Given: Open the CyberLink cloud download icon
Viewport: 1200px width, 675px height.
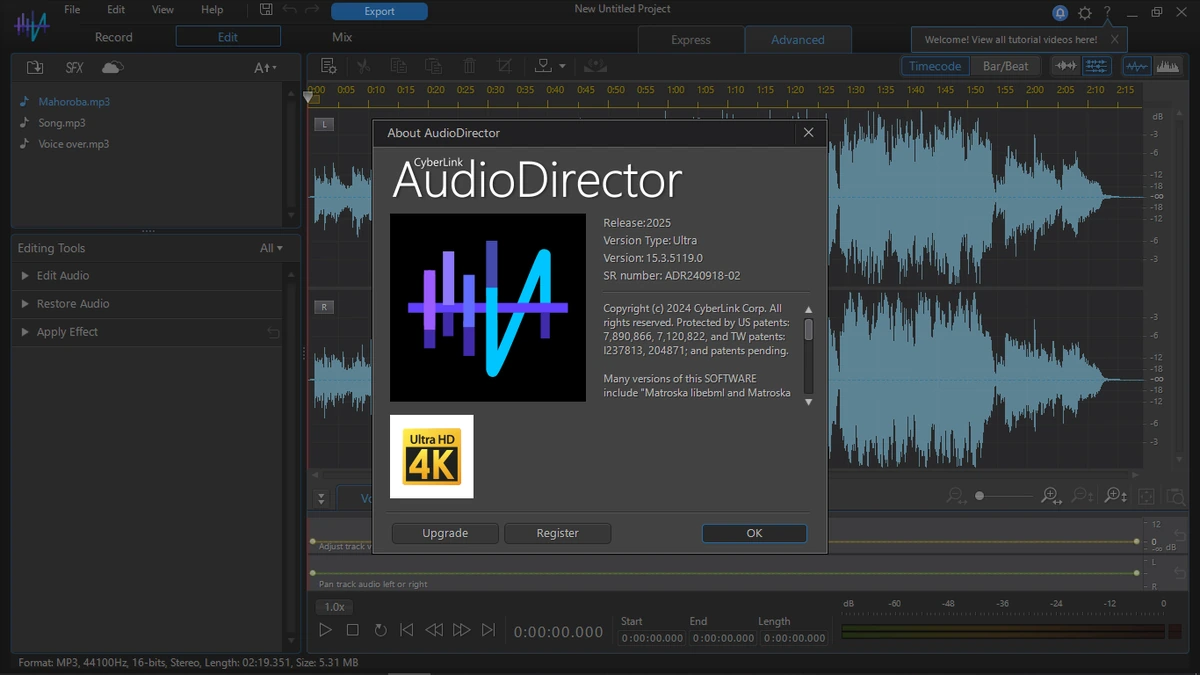Looking at the screenshot, I should point(113,67).
